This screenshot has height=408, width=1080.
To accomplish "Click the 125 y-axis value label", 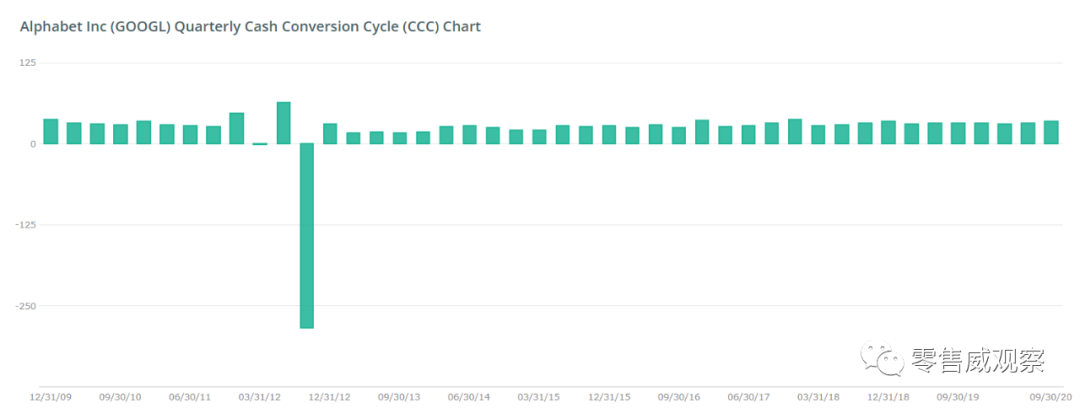I will pyautogui.click(x=27, y=63).
